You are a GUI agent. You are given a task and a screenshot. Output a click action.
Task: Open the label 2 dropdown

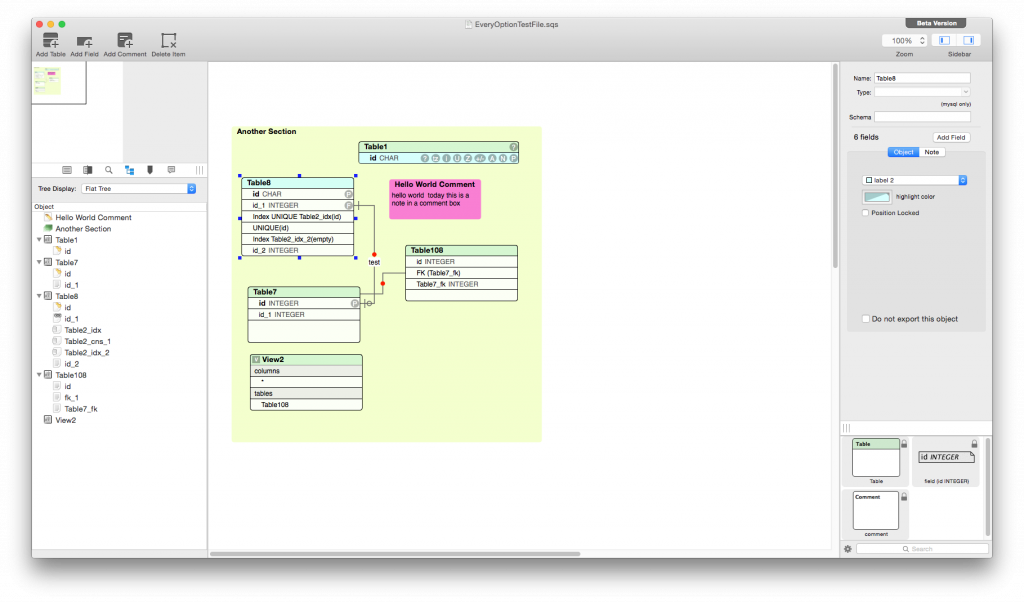(915, 180)
